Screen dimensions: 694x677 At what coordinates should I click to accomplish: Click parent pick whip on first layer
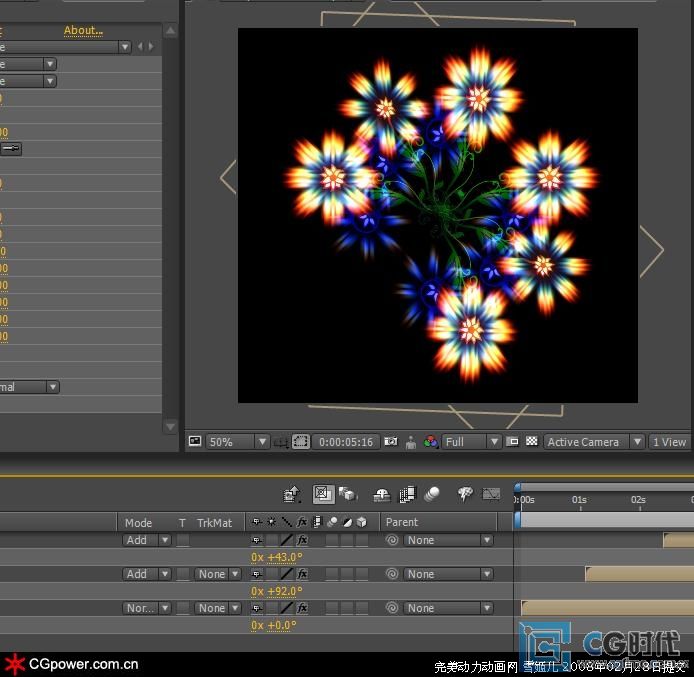[x=392, y=540]
